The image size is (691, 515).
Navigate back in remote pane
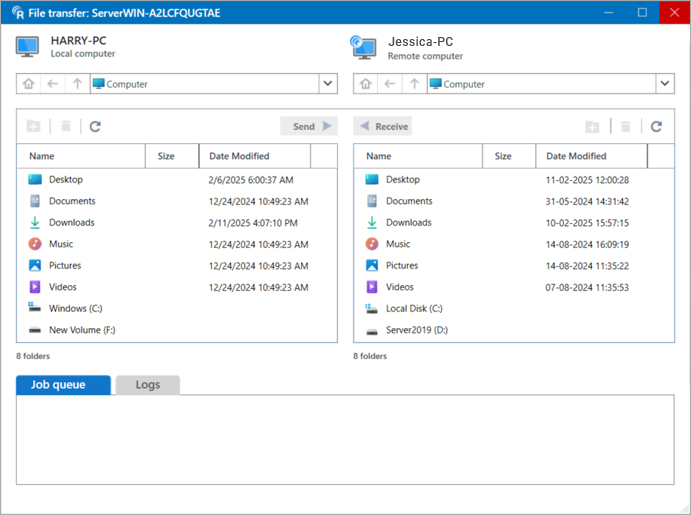(x=389, y=84)
